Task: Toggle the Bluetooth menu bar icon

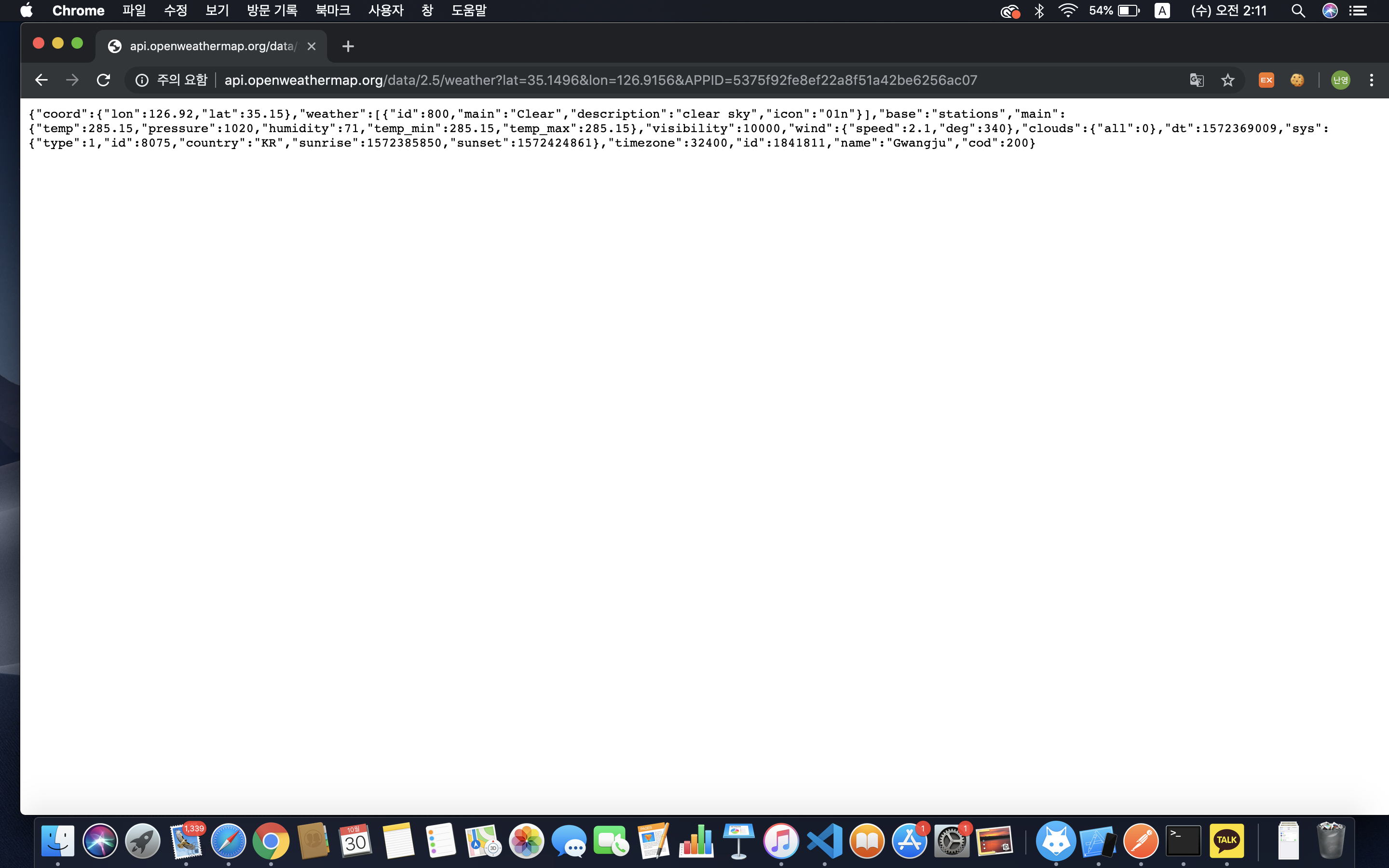Action: pyautogui.click(x=1039, y=10)
